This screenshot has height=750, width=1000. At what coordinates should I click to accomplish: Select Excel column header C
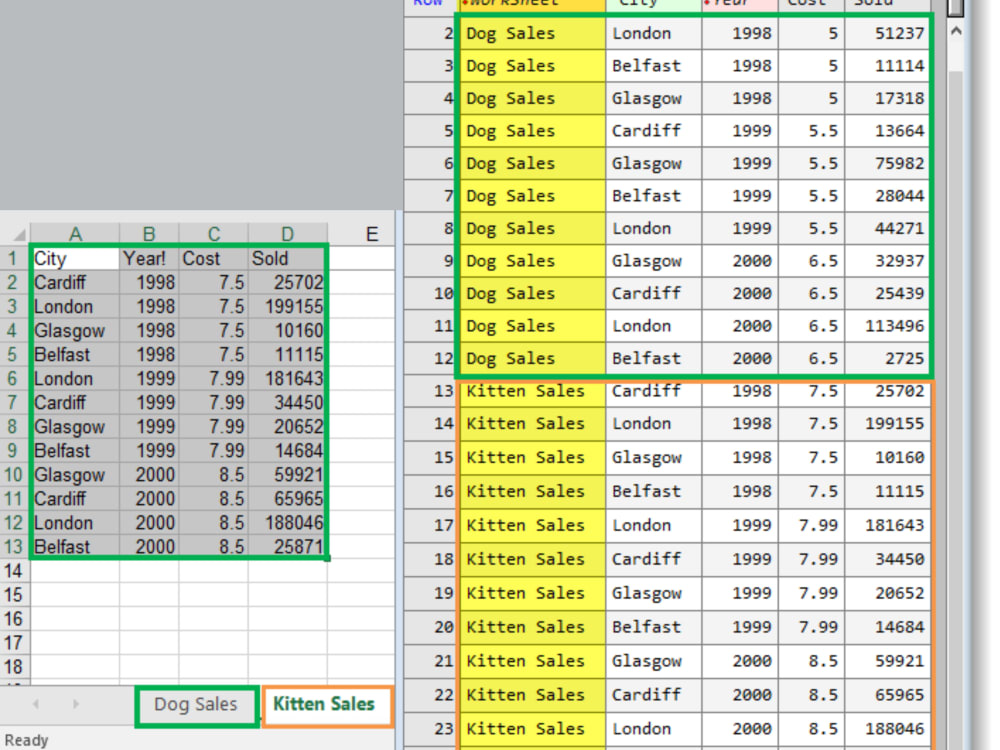[x=214, y=234]
